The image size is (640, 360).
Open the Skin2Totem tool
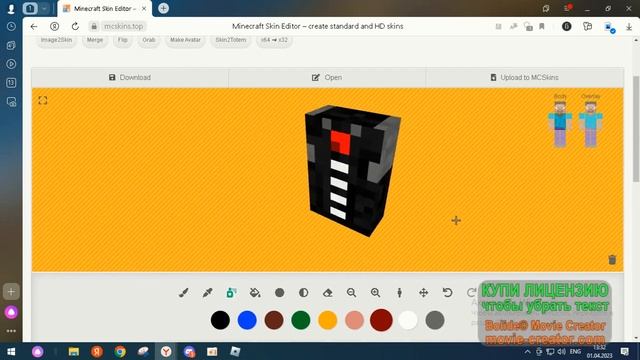pyautogui.click(x=231, y=40)
